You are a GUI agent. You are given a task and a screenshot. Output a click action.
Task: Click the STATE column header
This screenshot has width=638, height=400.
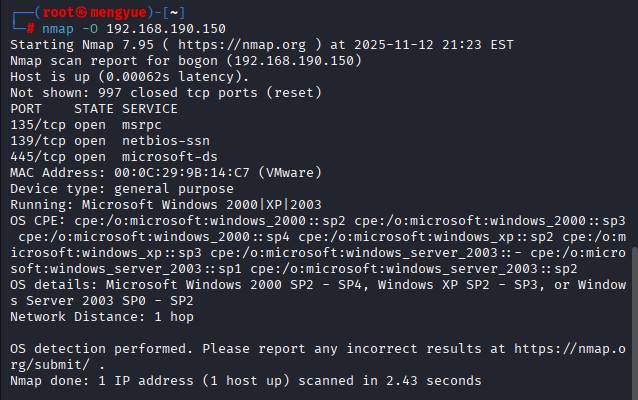pyautogui.click(x=92, y=109)
